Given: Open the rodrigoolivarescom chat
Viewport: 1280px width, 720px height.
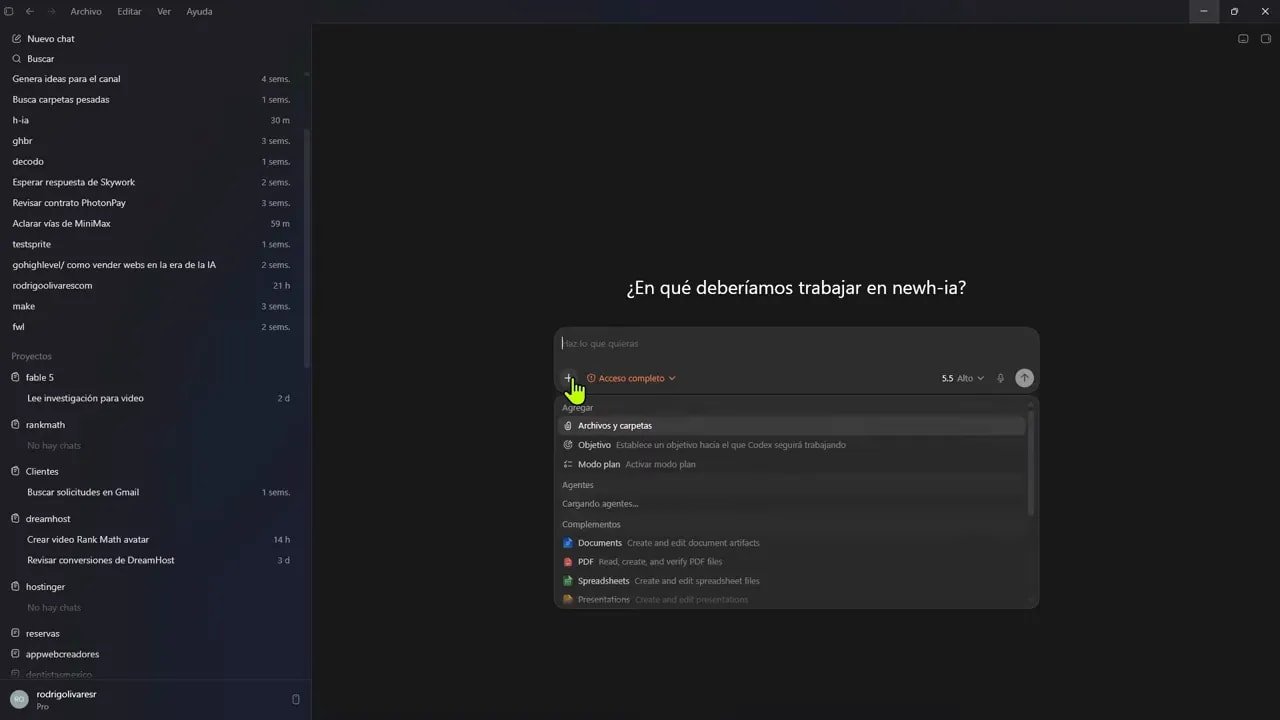Looking at the screenshot, I should tap(152, 285).
